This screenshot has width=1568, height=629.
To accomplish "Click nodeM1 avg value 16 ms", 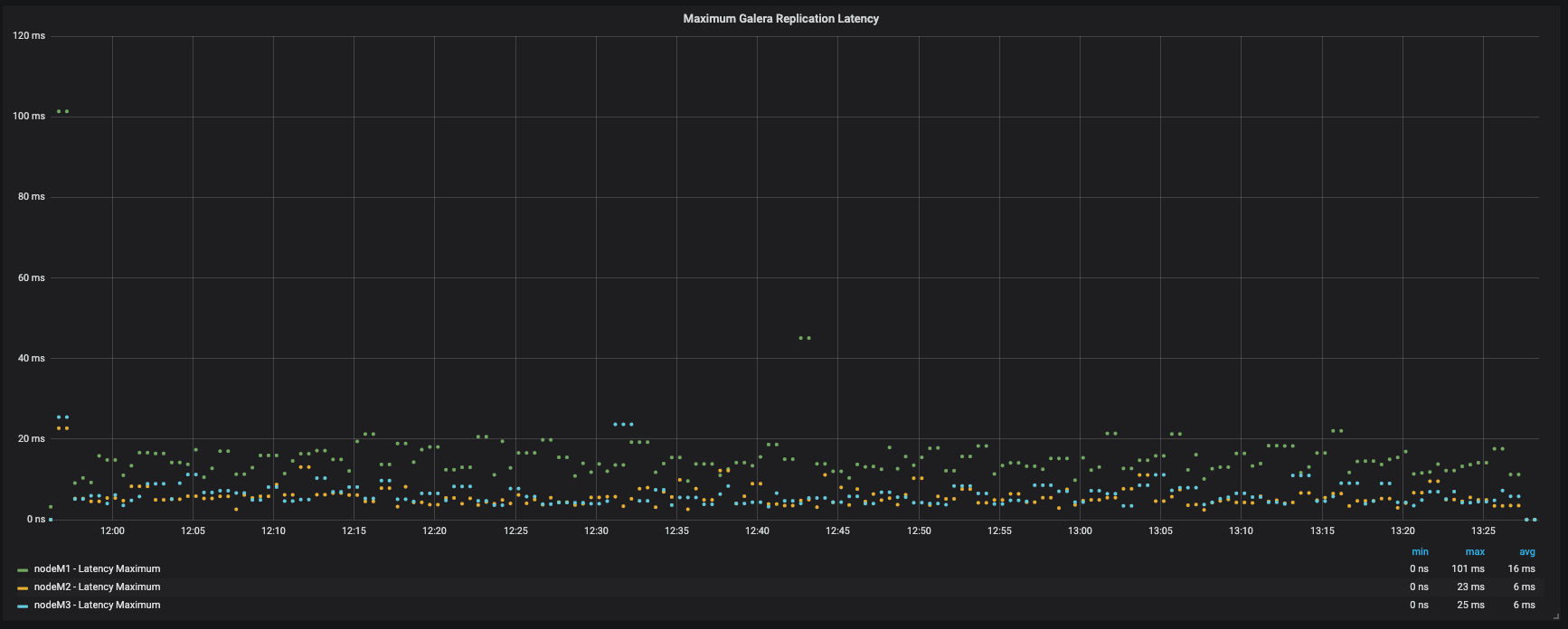I will pos(1521,569).
